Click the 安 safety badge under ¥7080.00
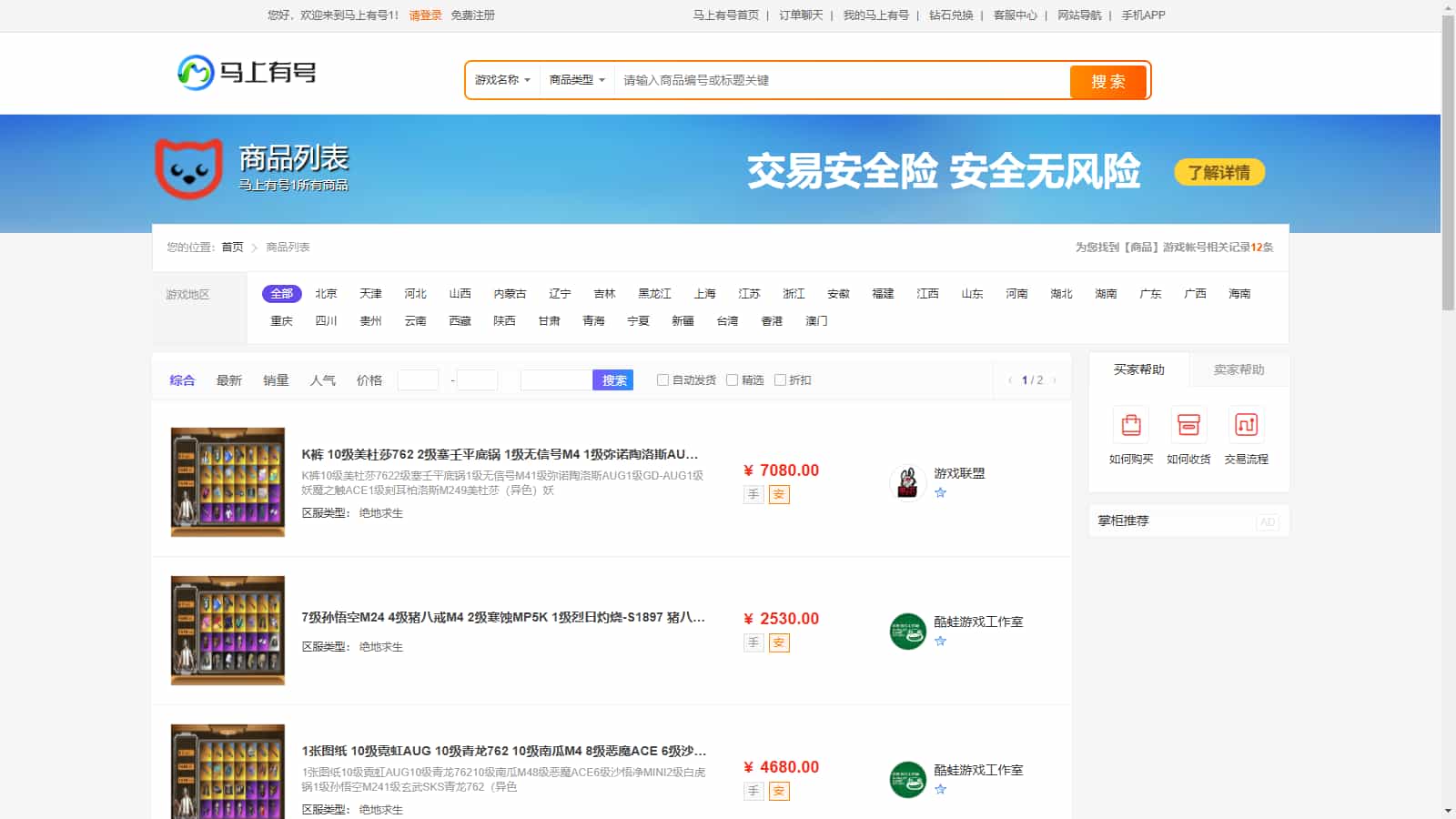The width and height of the screenshot is (1456, 819). pos(779,495)
